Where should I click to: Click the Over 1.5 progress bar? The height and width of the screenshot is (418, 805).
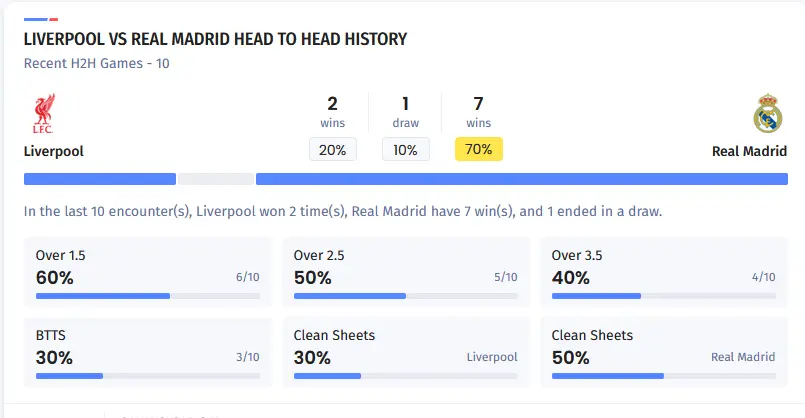[148, 296]
